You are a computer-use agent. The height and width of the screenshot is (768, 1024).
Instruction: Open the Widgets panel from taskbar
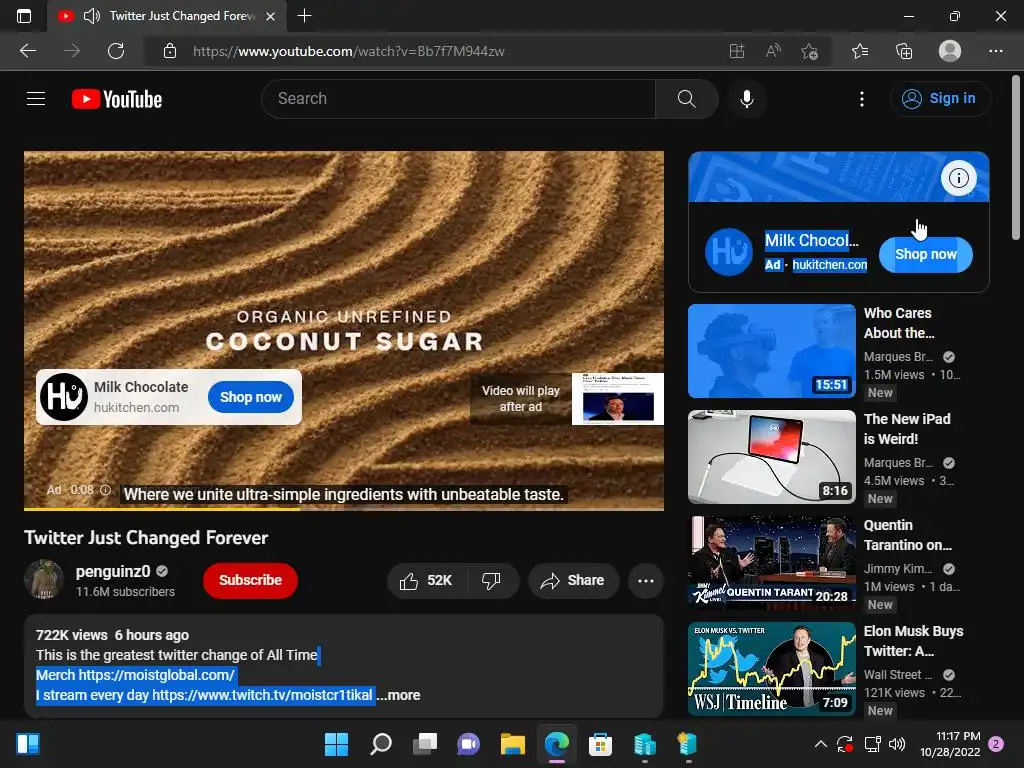pyautogui.click(x=28, y=744)
